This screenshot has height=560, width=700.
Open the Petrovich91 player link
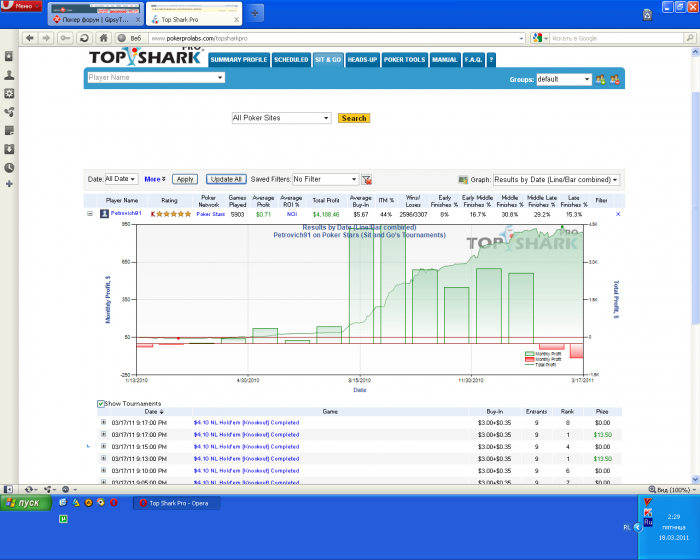point(126,213)
